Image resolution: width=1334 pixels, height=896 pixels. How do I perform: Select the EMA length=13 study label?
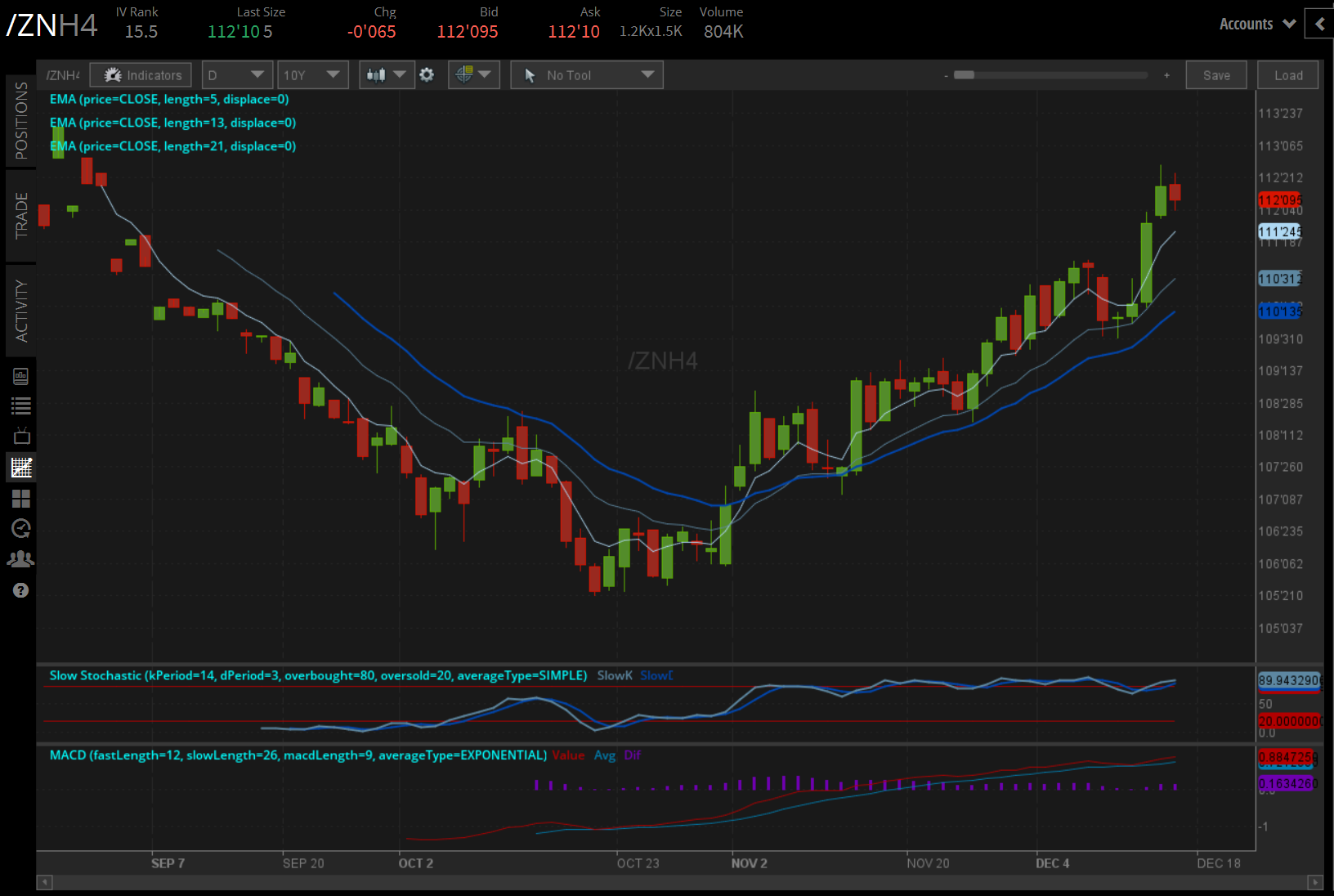click(172, 123)
